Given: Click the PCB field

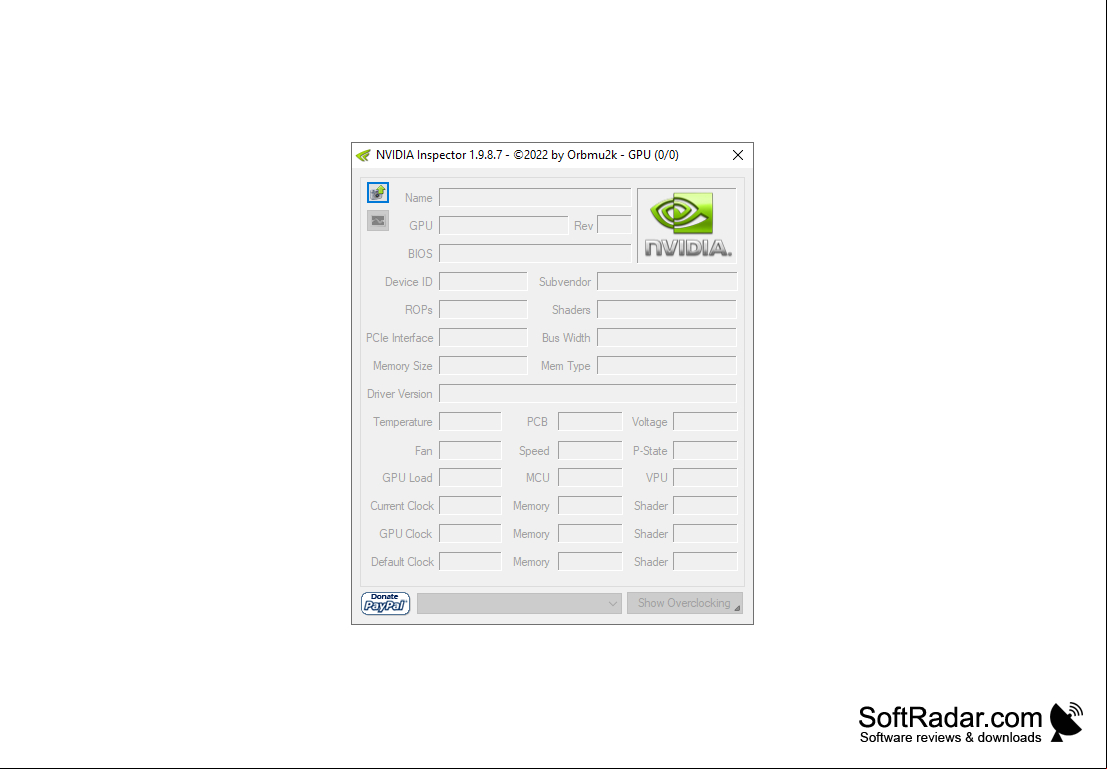Looking at the screenshot, I should [590, 422].
